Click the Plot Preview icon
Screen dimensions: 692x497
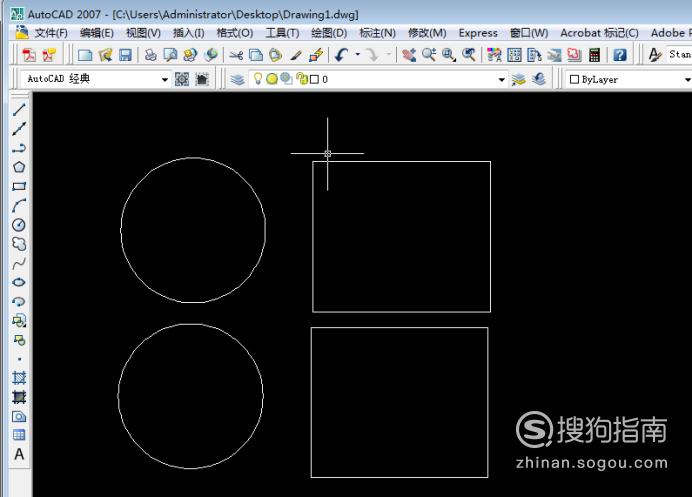[x=170, y=55]
